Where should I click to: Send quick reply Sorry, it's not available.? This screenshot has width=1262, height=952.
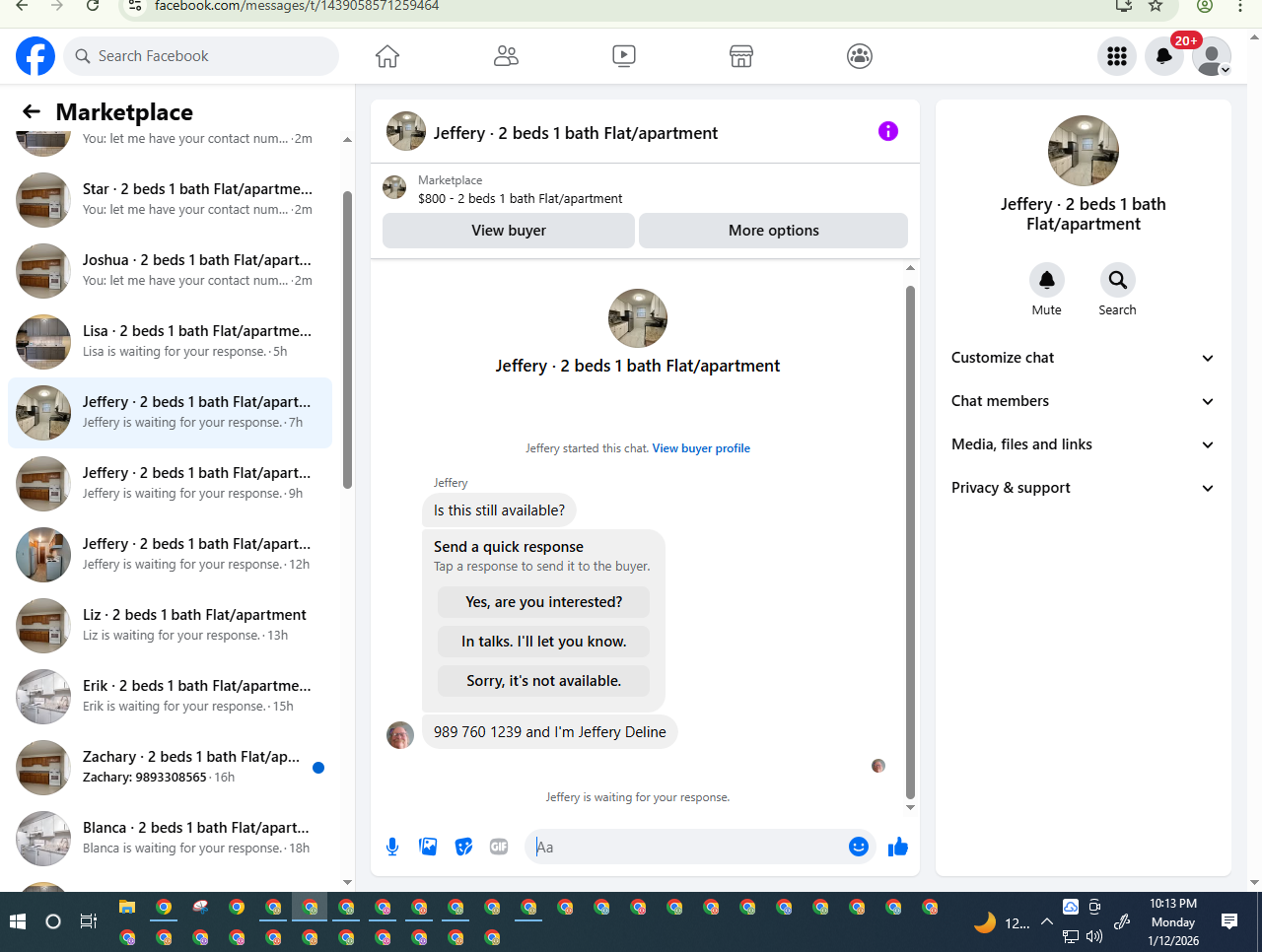(544, 681)
